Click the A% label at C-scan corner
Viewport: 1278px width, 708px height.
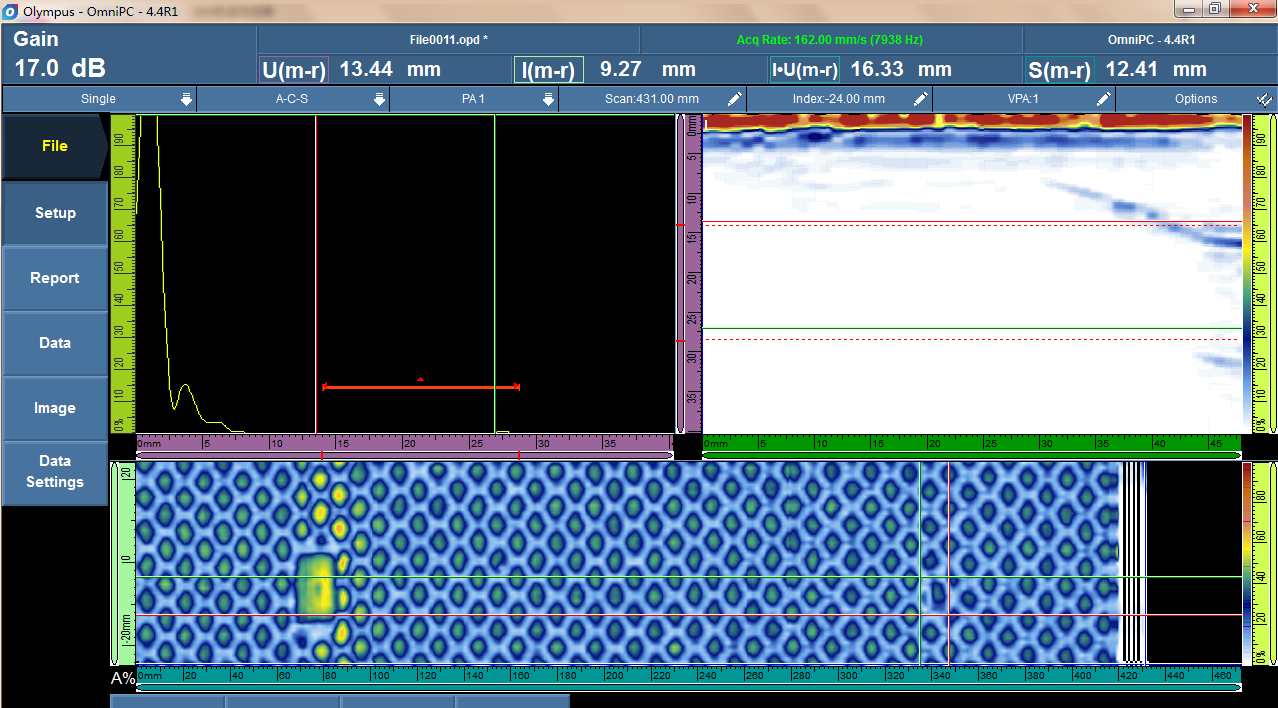tap(122, 679)
